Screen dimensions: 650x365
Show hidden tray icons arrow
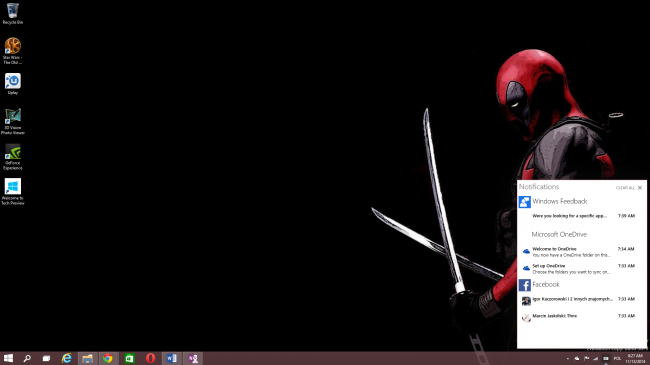568,358
